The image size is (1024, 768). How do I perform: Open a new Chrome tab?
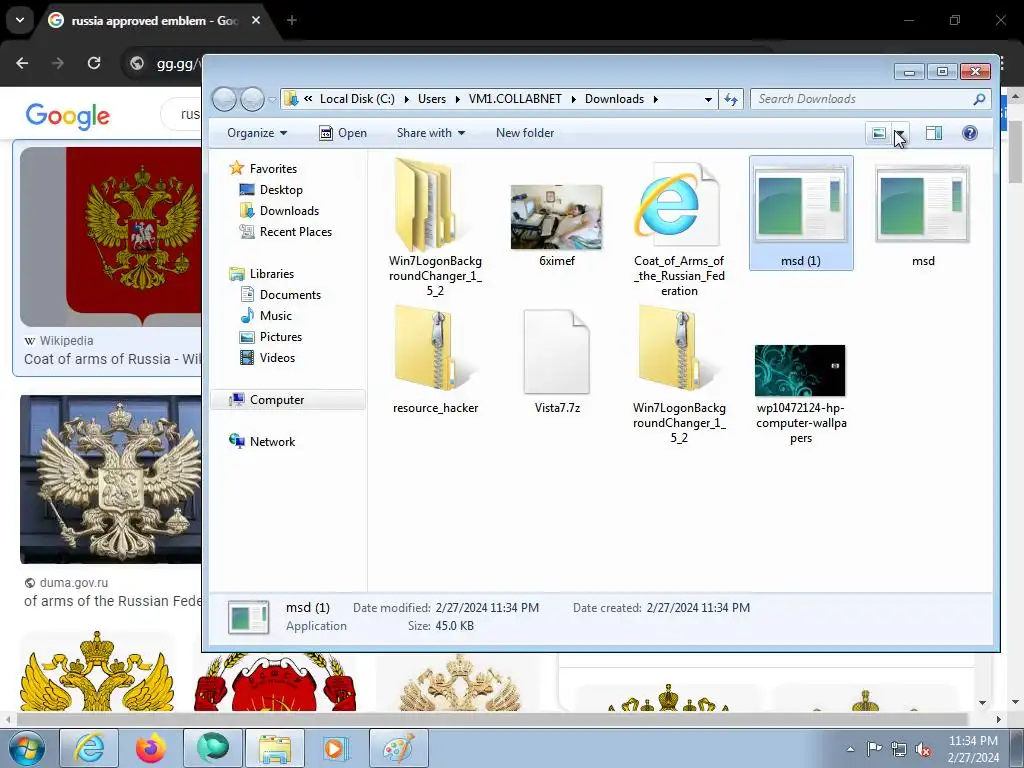(291, 20)
